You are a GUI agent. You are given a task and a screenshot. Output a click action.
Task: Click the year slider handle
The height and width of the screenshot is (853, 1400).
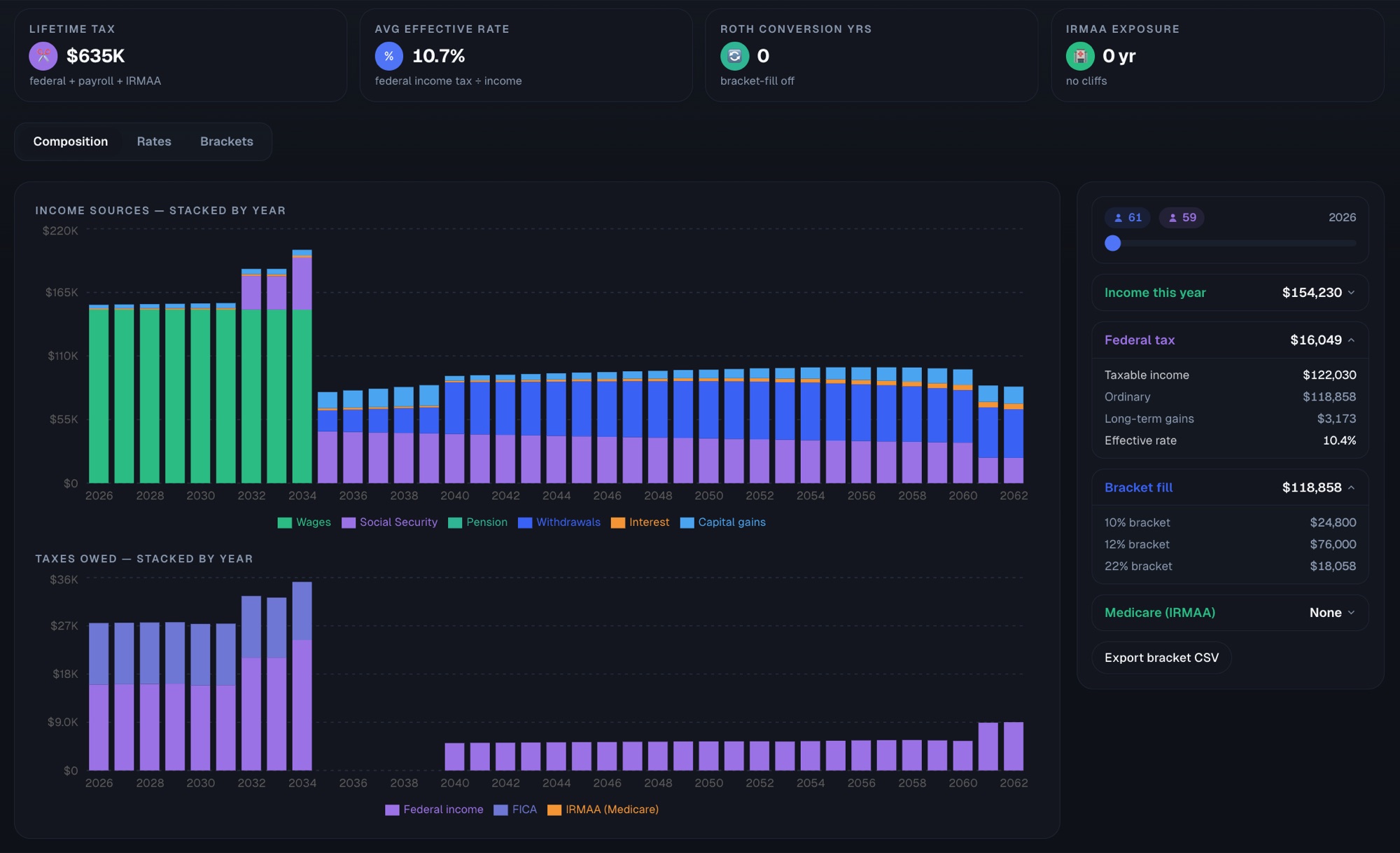click(x=1113, y=243)
